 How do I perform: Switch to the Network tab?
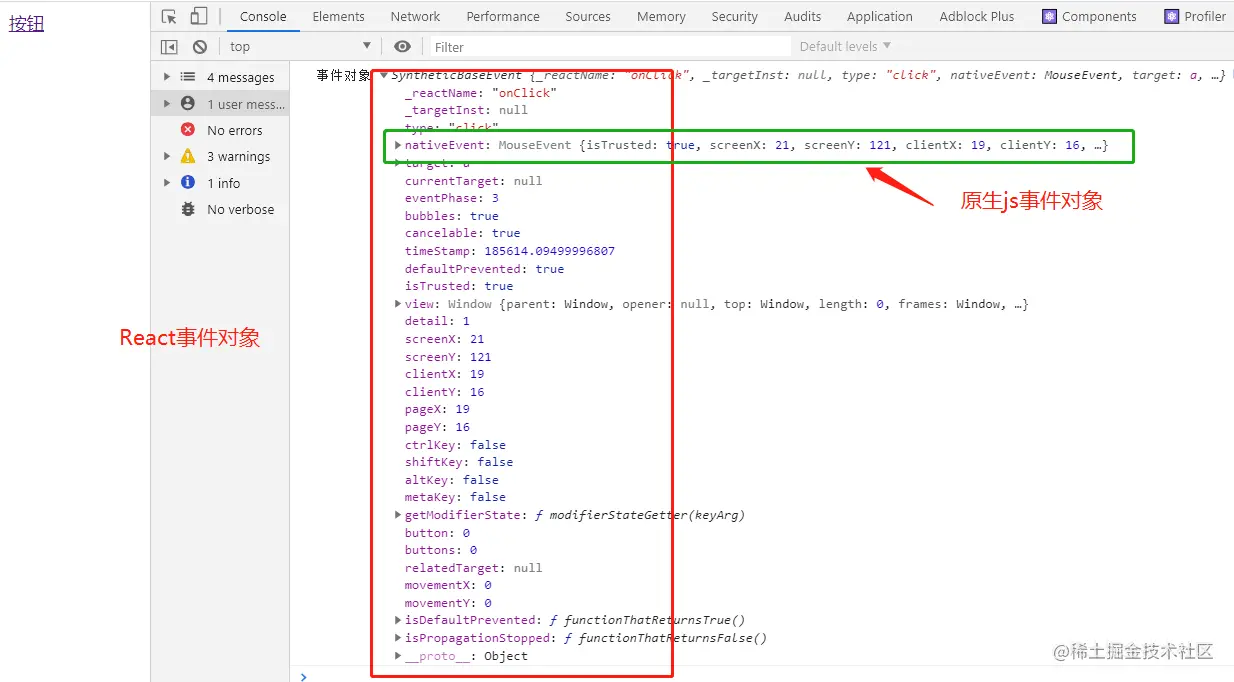click(x=415, y=16)
